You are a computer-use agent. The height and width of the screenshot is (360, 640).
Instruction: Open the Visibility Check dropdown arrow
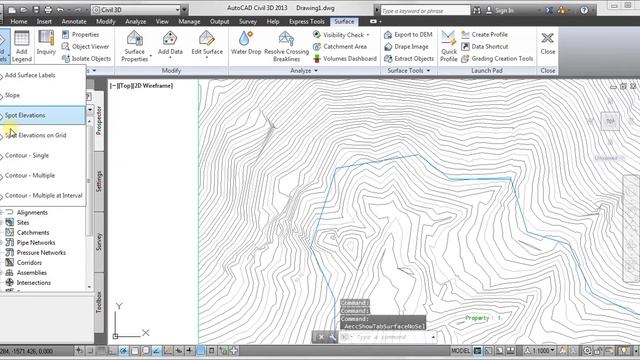coord(368,35)
